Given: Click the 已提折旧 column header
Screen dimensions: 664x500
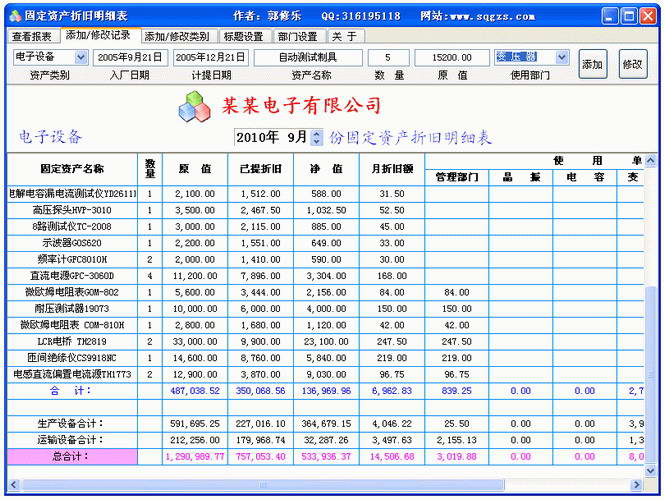Looking at the screenshot, I should tap(261, 169).
